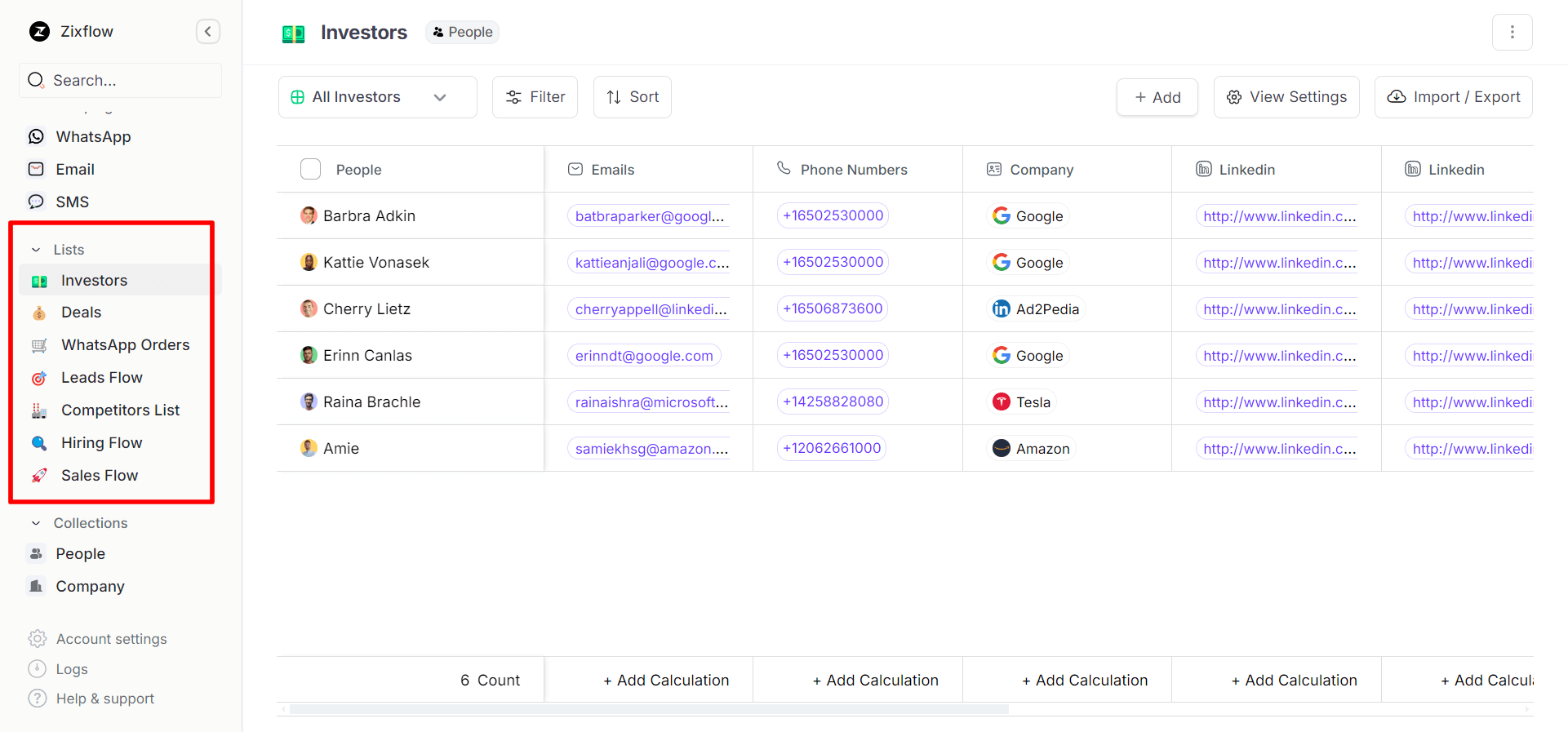Open the Deals list
The width and height of the screenshot is (1568, 732).
[81, 313]
